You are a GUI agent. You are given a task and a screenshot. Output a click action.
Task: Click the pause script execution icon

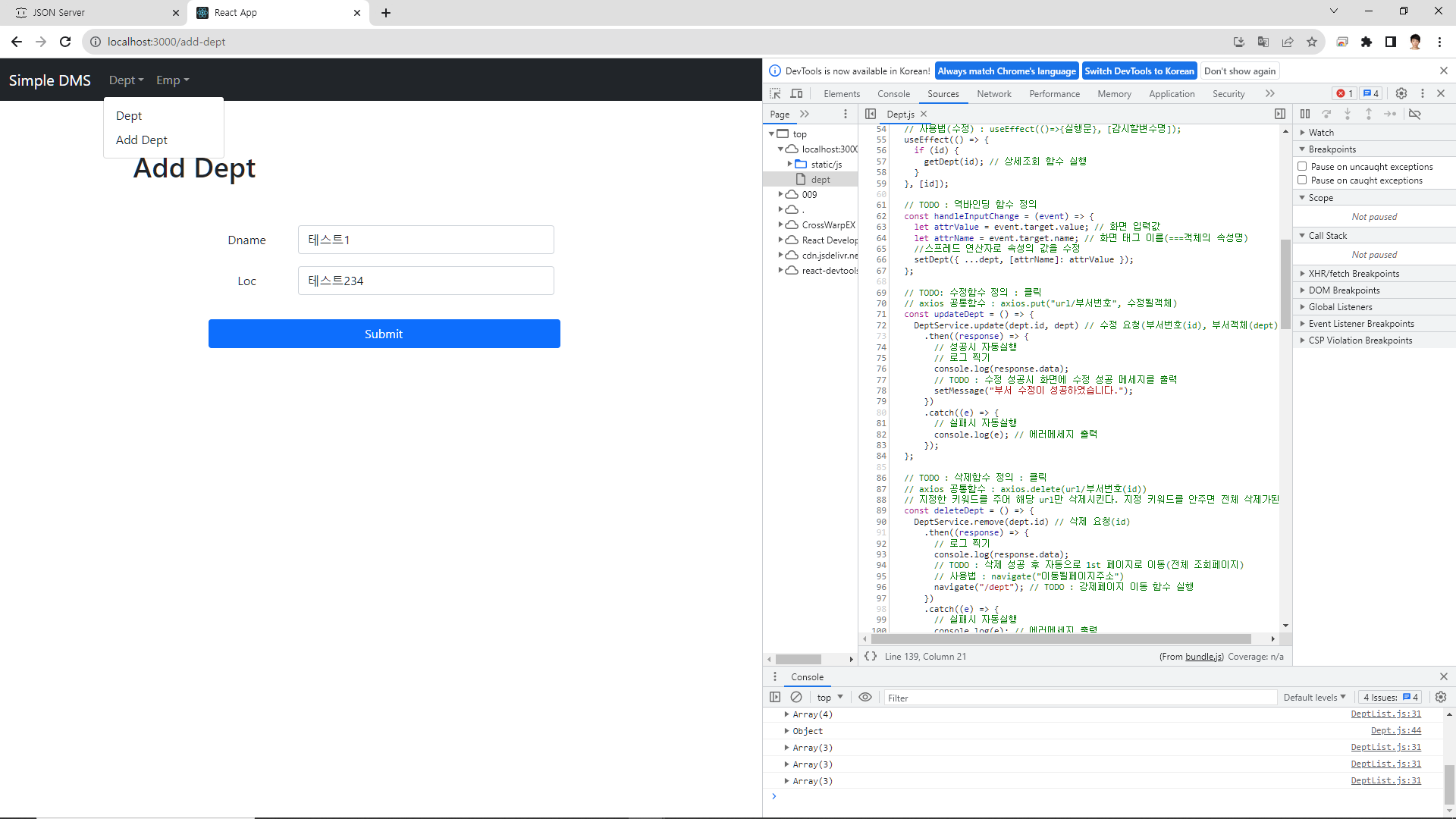pyautogui.click(x=1304, y=114)
